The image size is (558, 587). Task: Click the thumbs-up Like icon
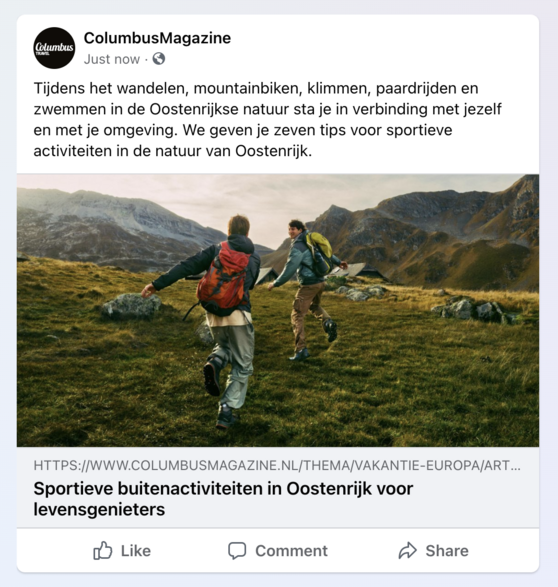tap(103, 550)
